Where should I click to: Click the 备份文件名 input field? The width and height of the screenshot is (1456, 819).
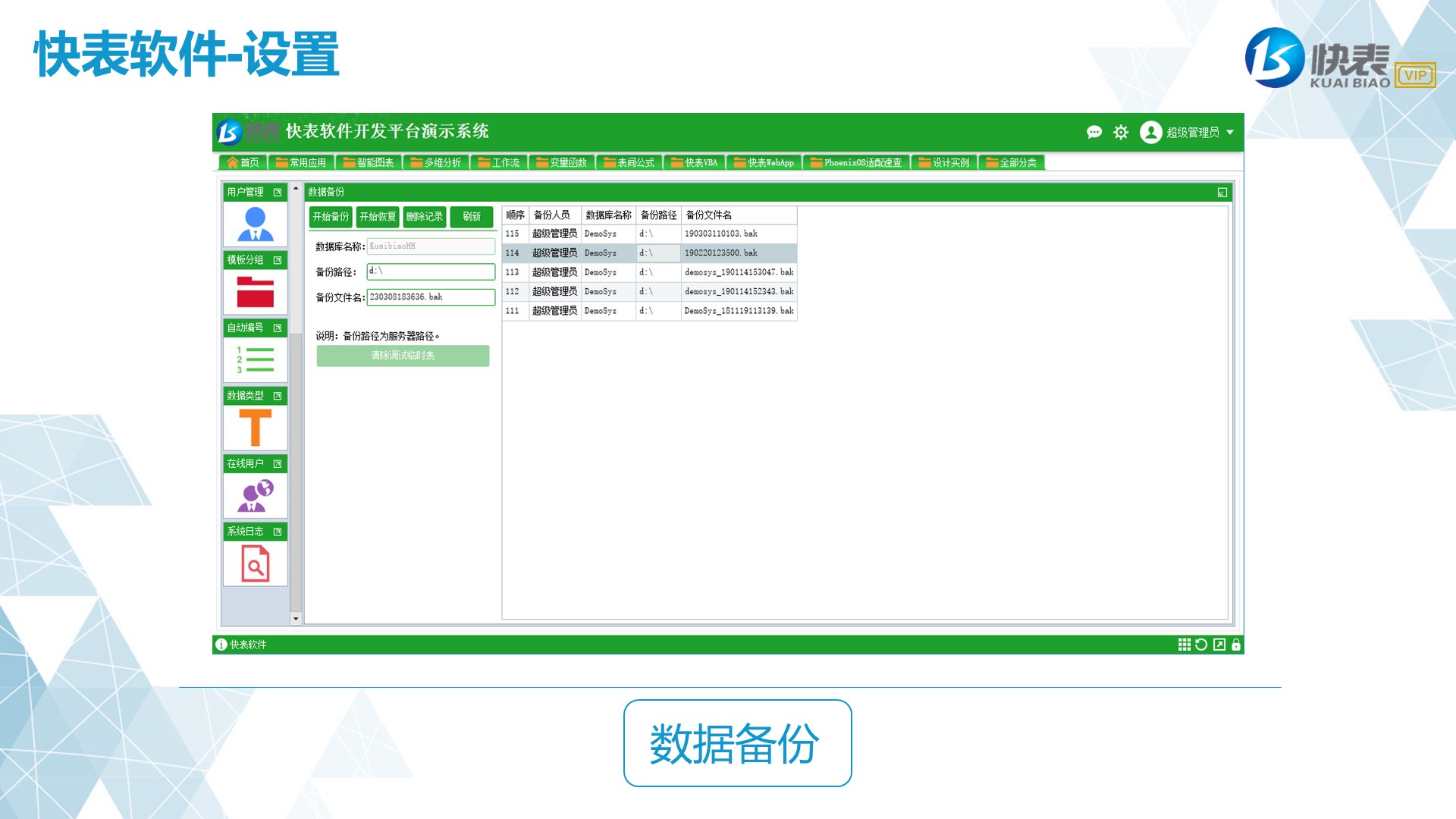tap(431, 297)
